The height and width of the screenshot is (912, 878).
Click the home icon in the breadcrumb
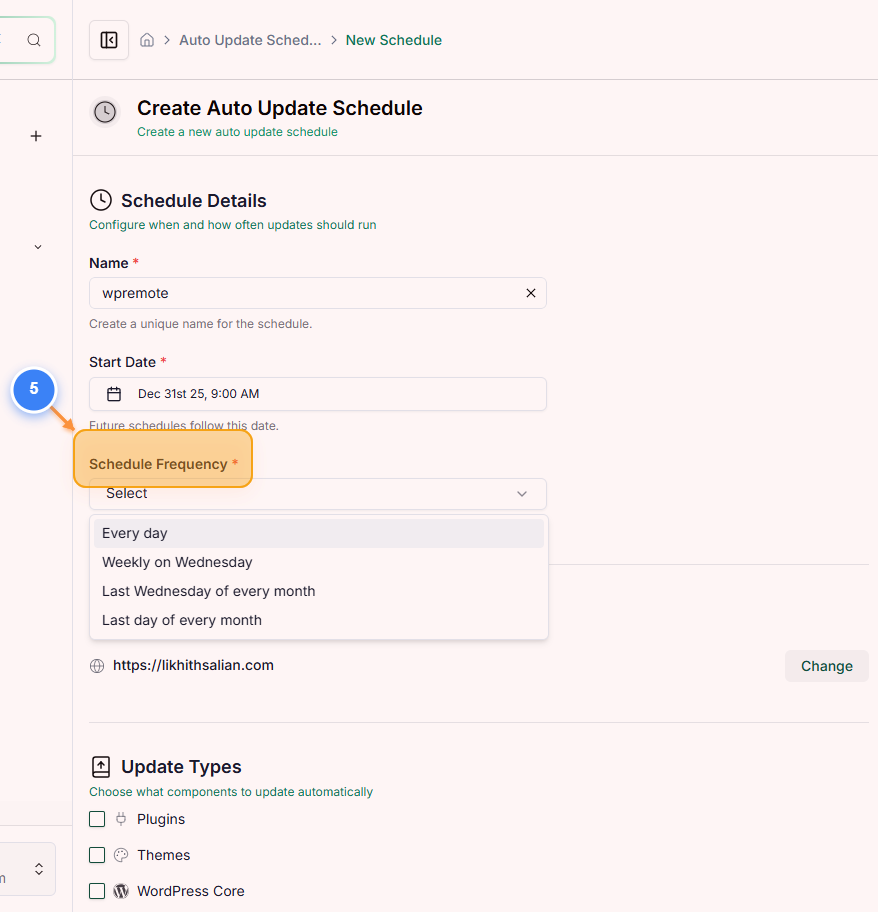point(147,40)
